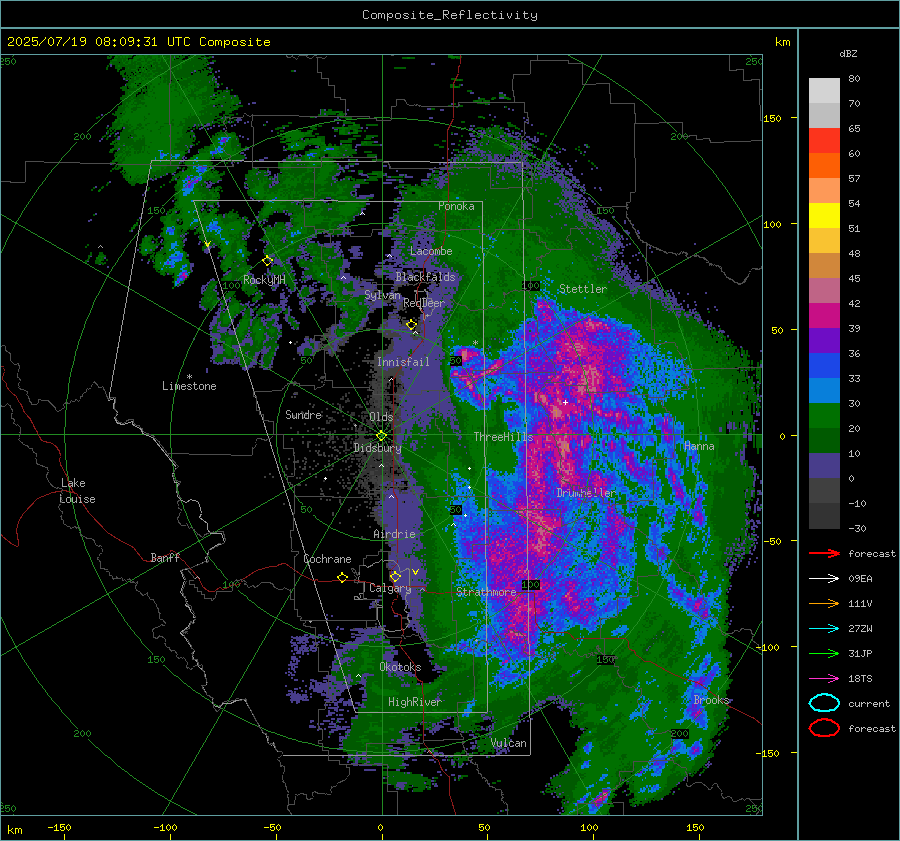The height and width of the screenshot is (841, 900).
Task: Click the ThreeHills label
Action: click(503, 437)
